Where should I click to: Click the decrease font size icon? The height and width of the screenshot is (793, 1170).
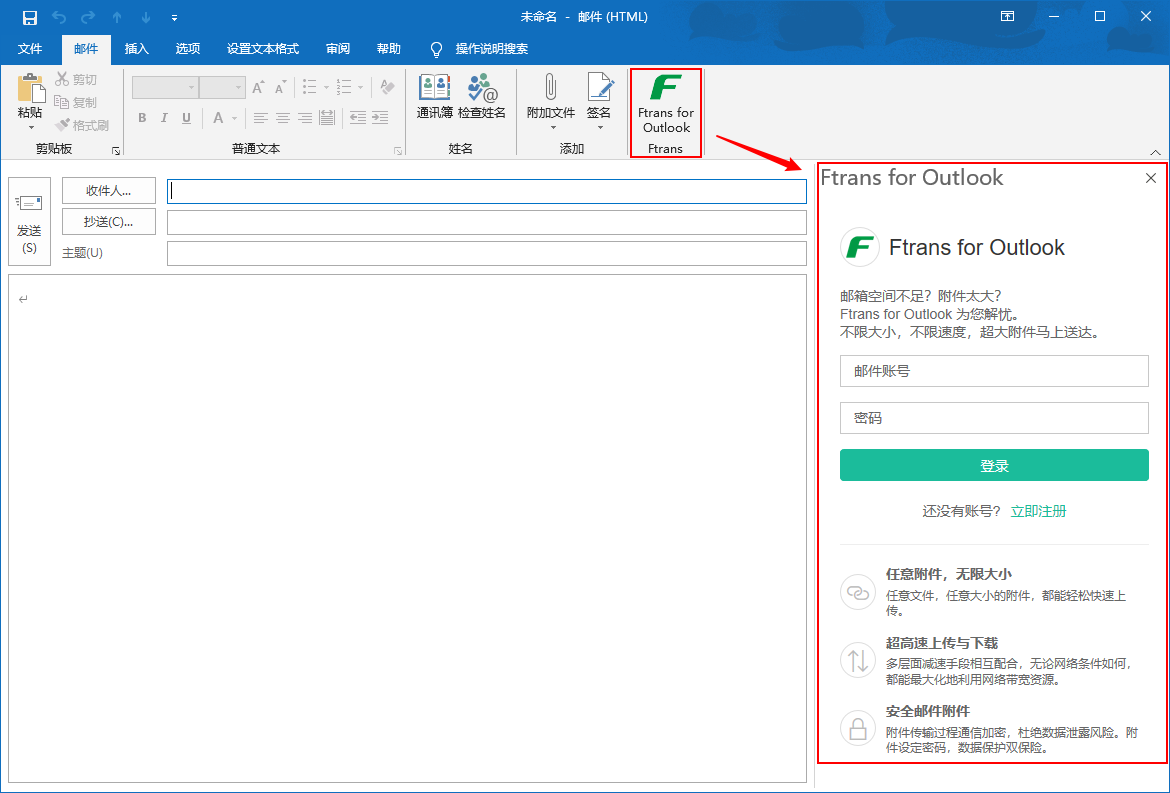click(x=281, y=87)
